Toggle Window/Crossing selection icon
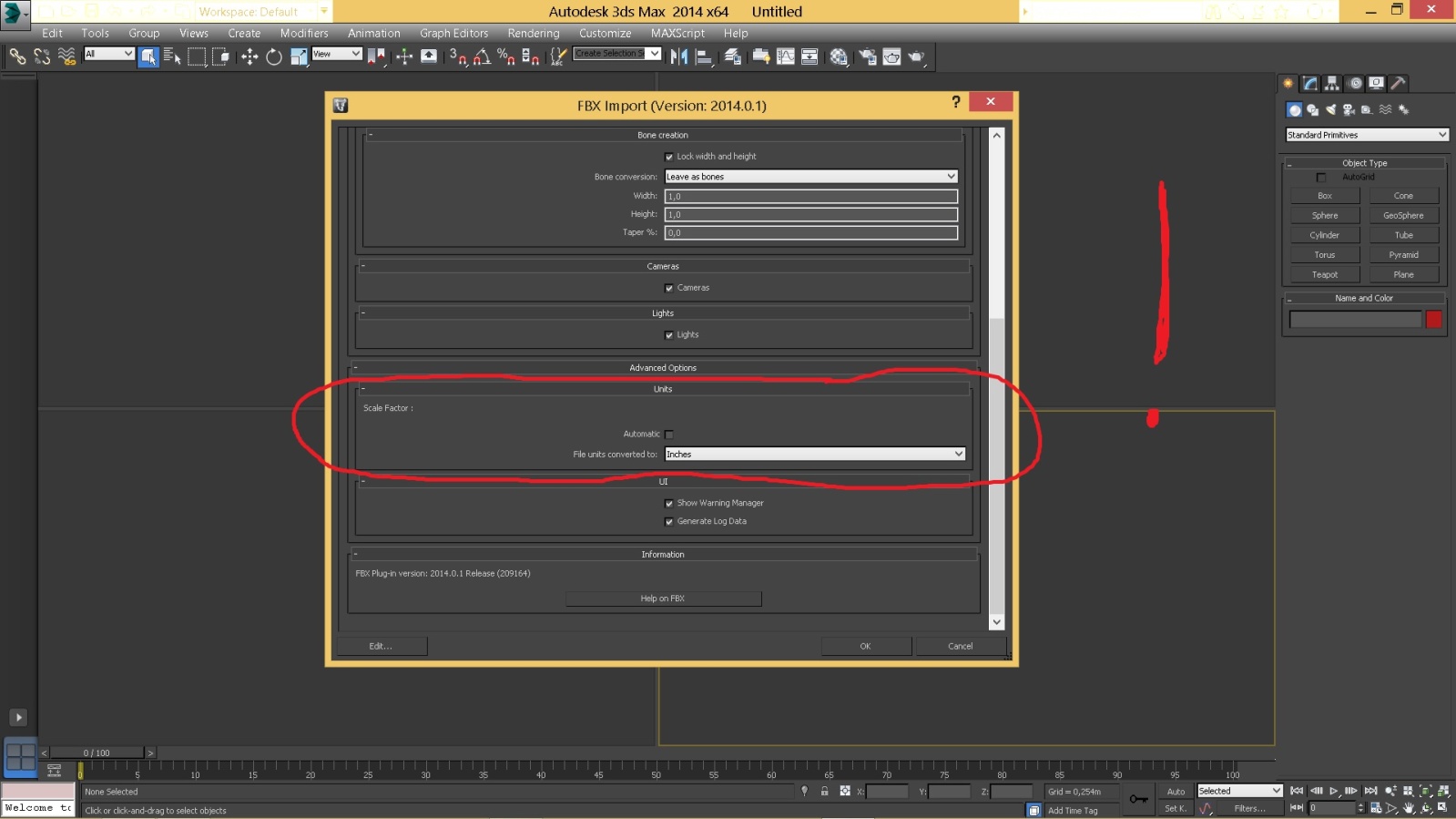 click(221, 56)
